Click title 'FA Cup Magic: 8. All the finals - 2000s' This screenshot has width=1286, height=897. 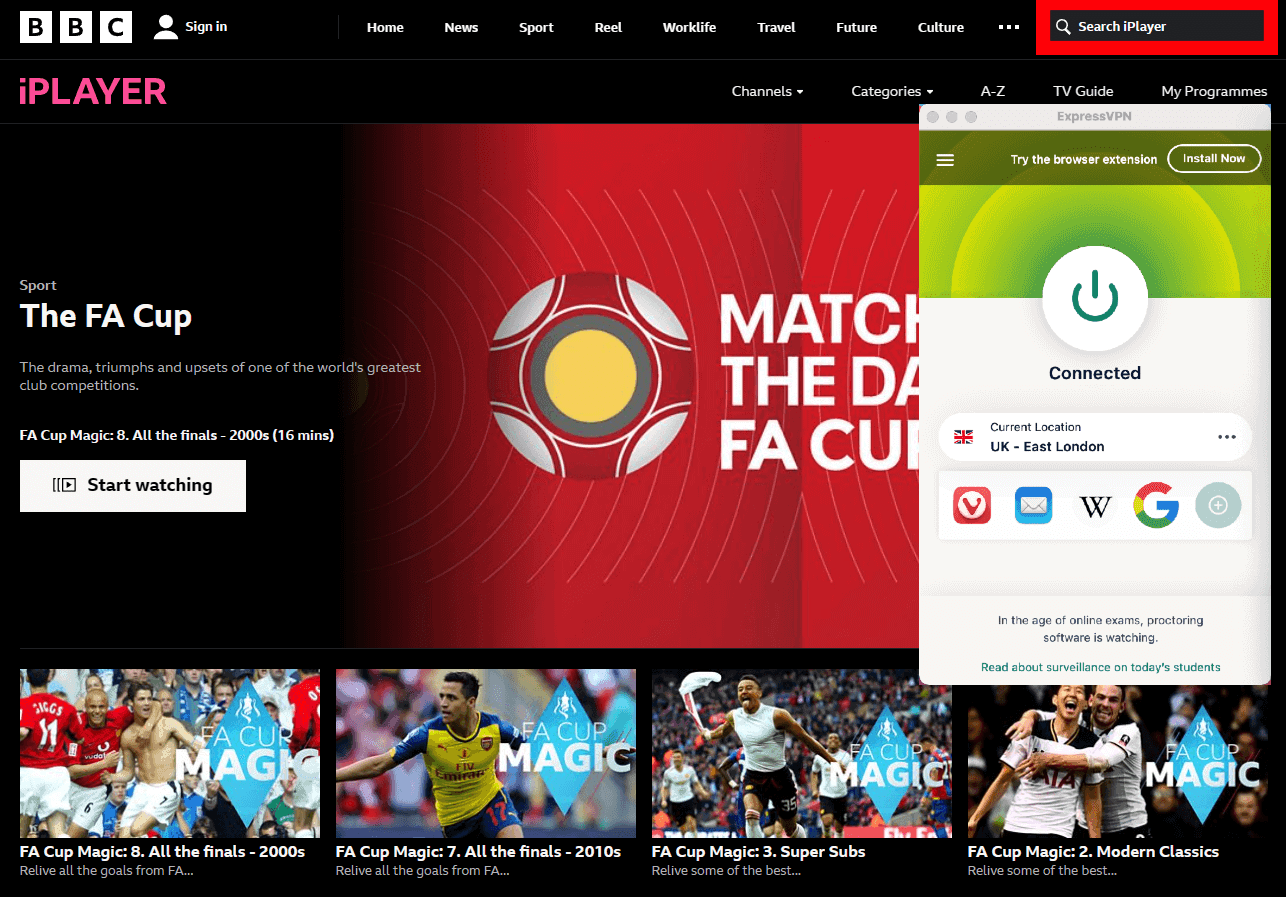point(162,852)
